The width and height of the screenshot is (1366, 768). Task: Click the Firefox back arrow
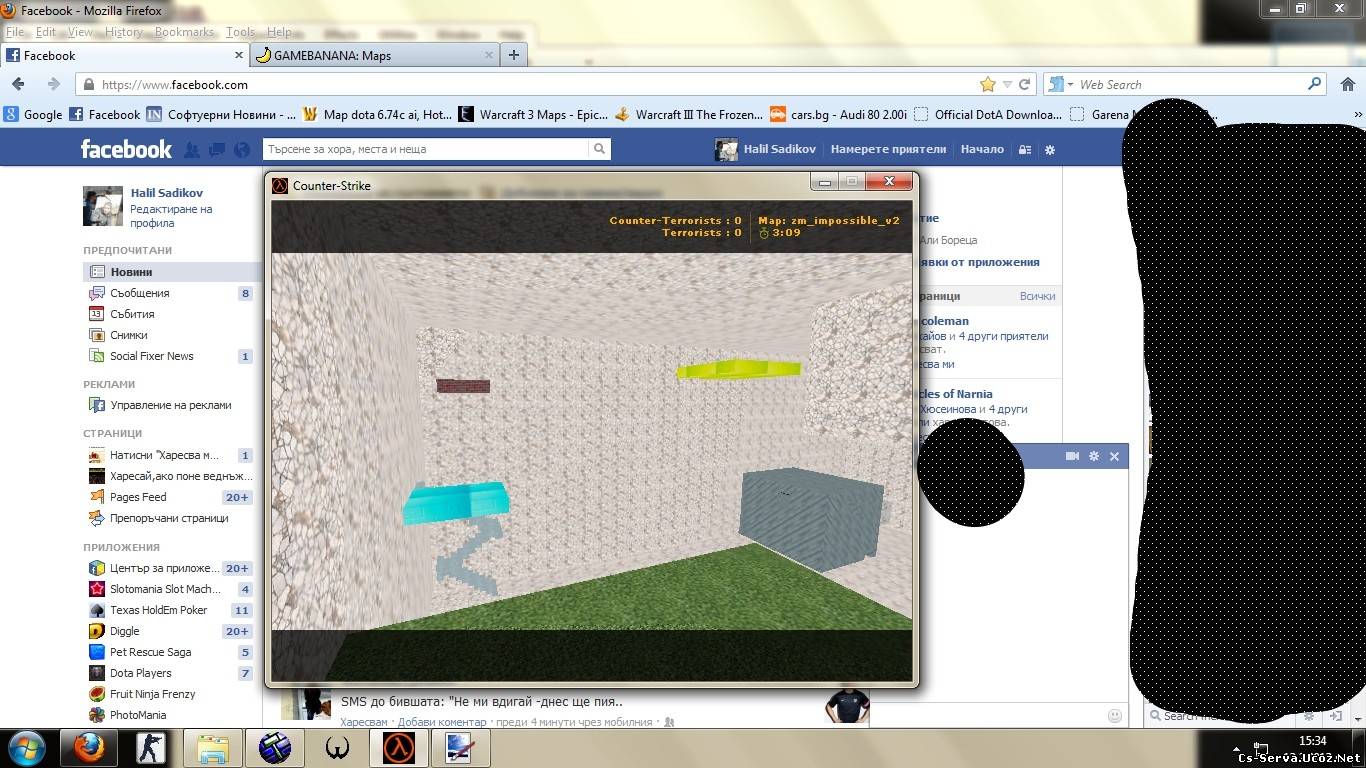(x=18, y=84)
